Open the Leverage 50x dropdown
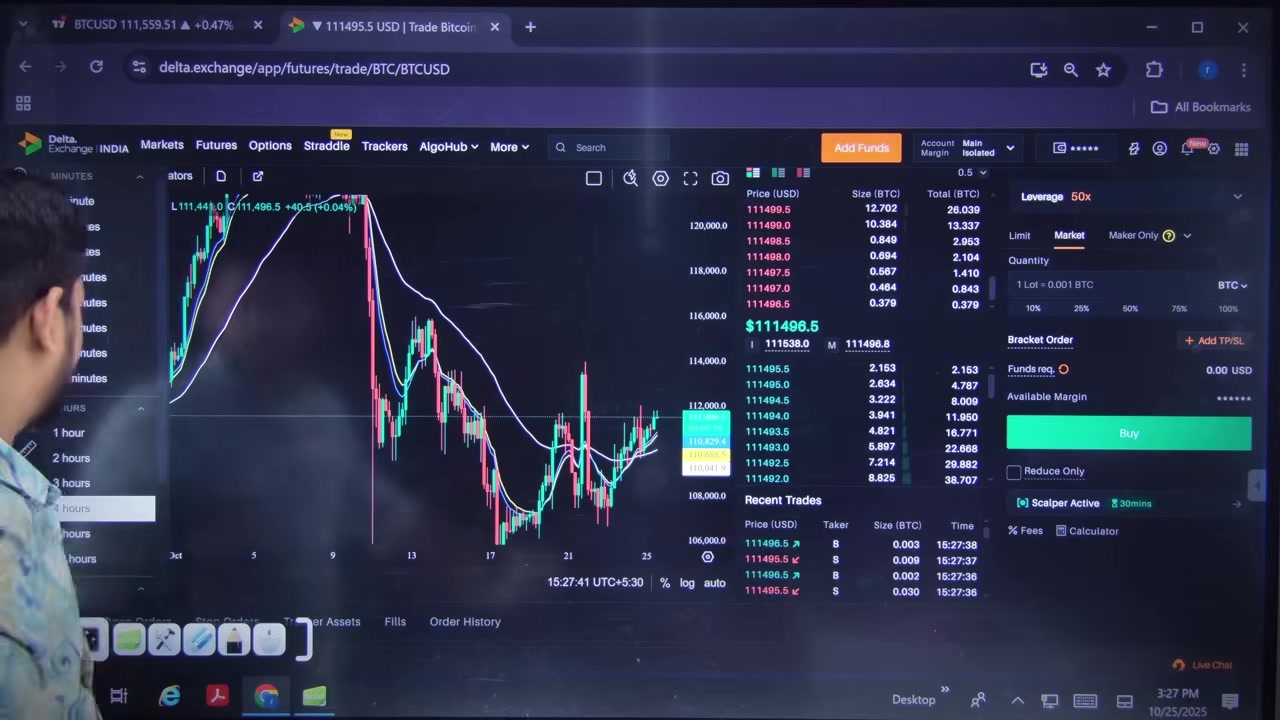This screenshot has height=720, width=1280. (x=1238, y=196)
